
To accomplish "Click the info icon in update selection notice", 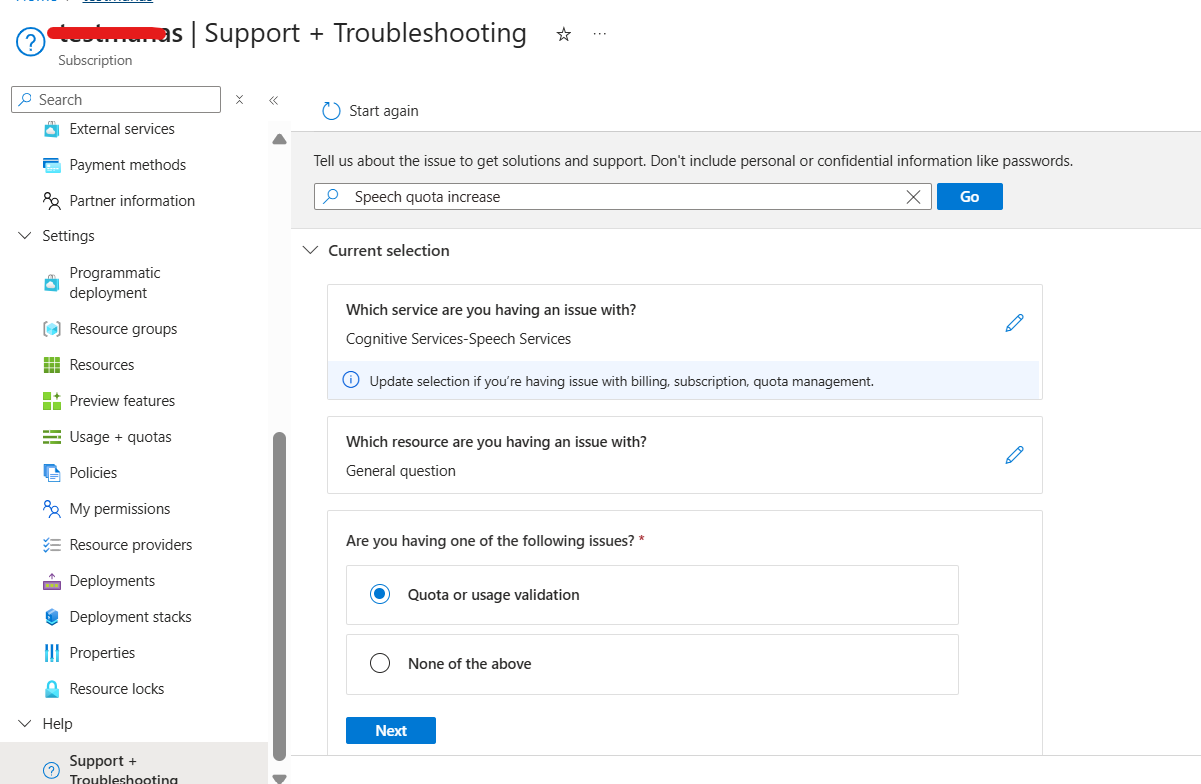I will [x=351, y=380].
